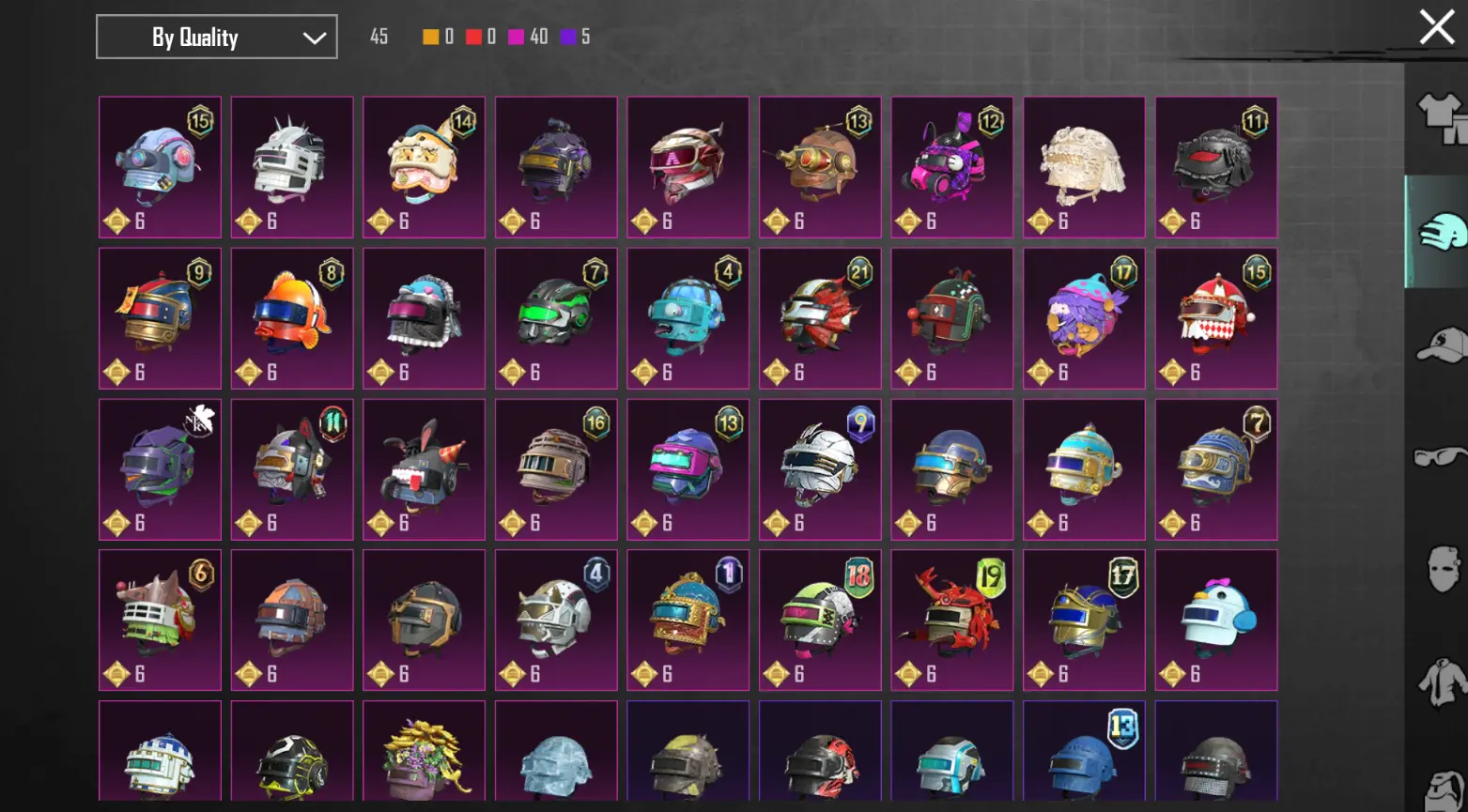Open the outfit shirt category icon
Image resolution: width=1468 pixels, height=812 pixels.
click(1442, 118)
